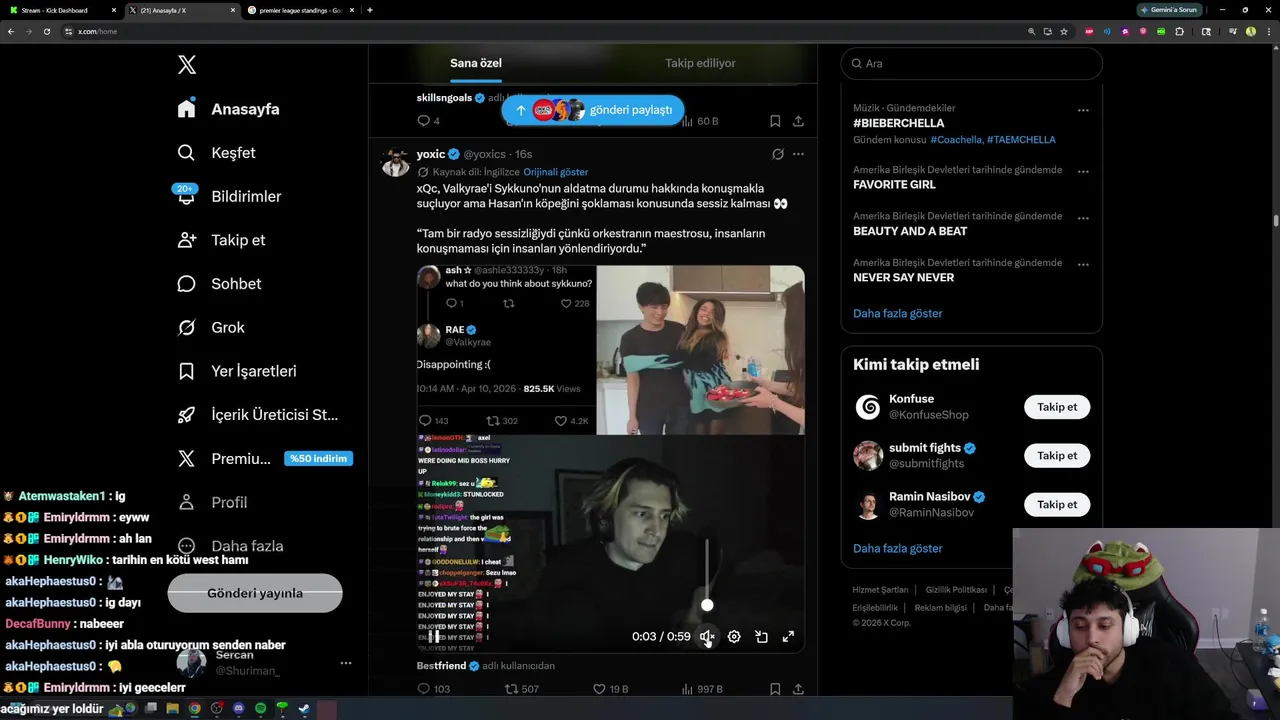Open more options for #BIEBERCHELLA trend

coord(1083,110)
